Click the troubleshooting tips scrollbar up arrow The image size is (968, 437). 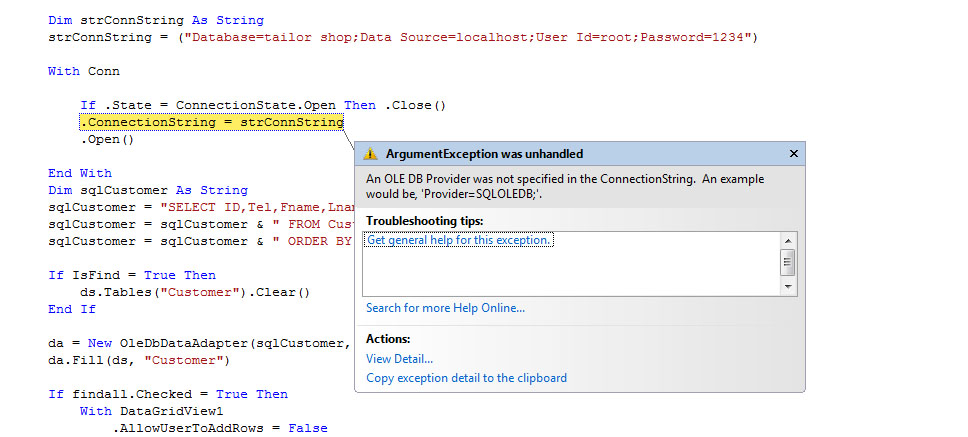(x=788, y=241)
